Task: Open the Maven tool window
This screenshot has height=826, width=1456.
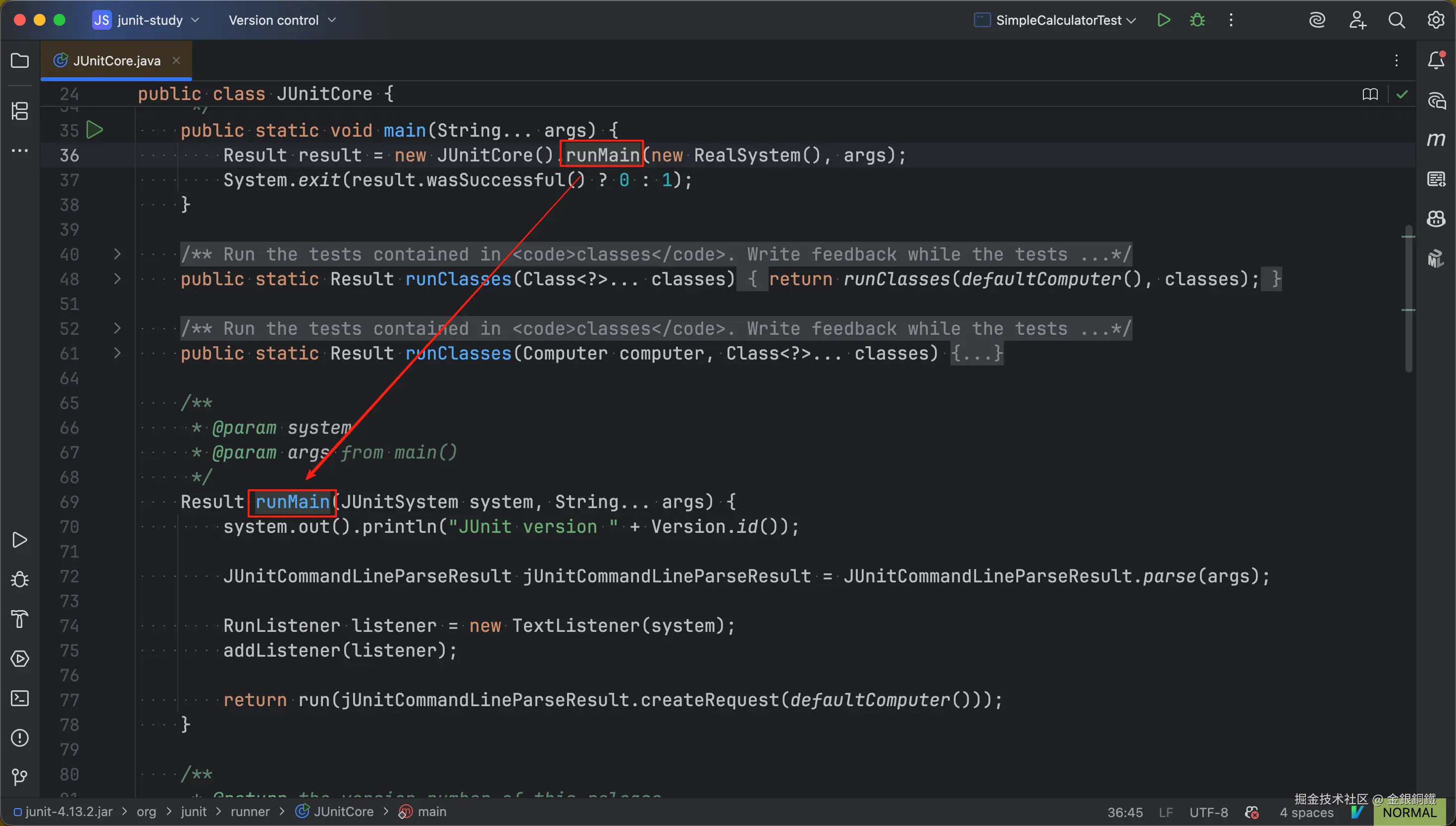Action: [x=1436, y=140]
